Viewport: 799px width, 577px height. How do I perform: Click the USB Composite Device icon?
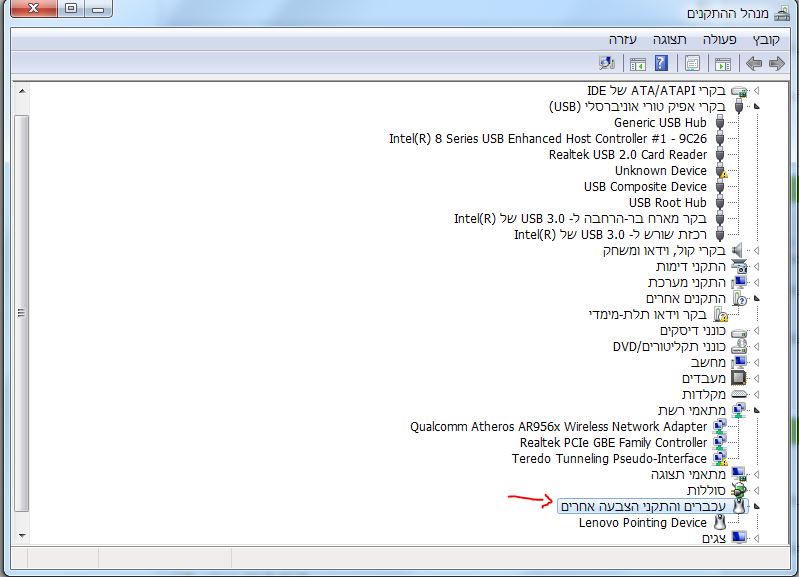point(720,187)
